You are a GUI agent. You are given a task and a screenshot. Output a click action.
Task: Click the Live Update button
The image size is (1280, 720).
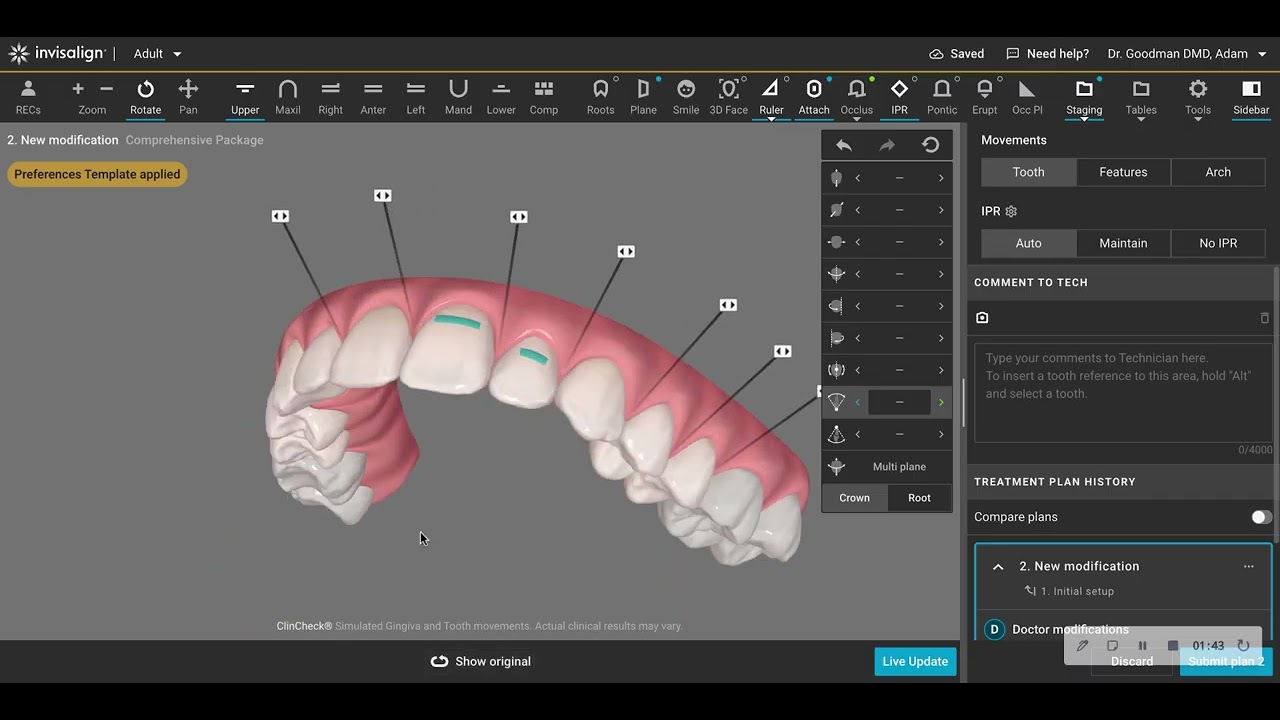tap(915, 662)
